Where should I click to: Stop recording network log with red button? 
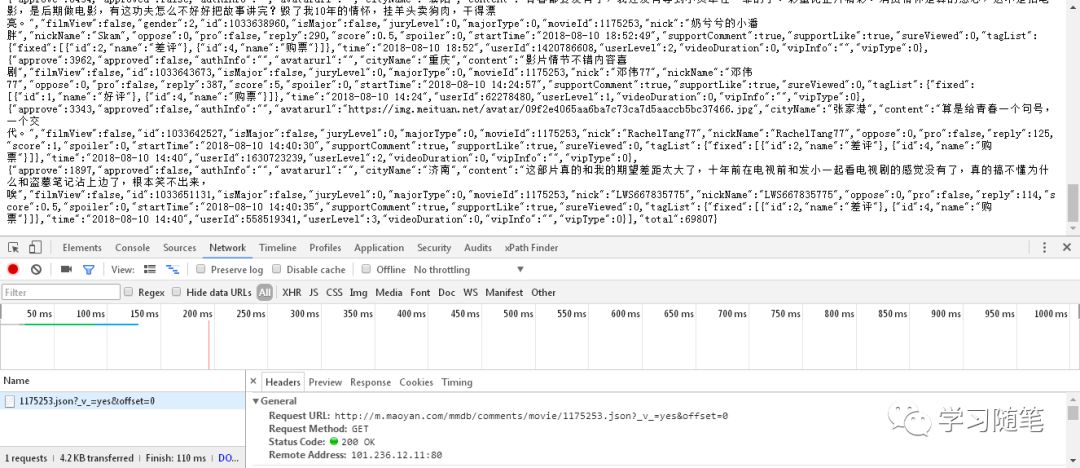tap(13, 269)
